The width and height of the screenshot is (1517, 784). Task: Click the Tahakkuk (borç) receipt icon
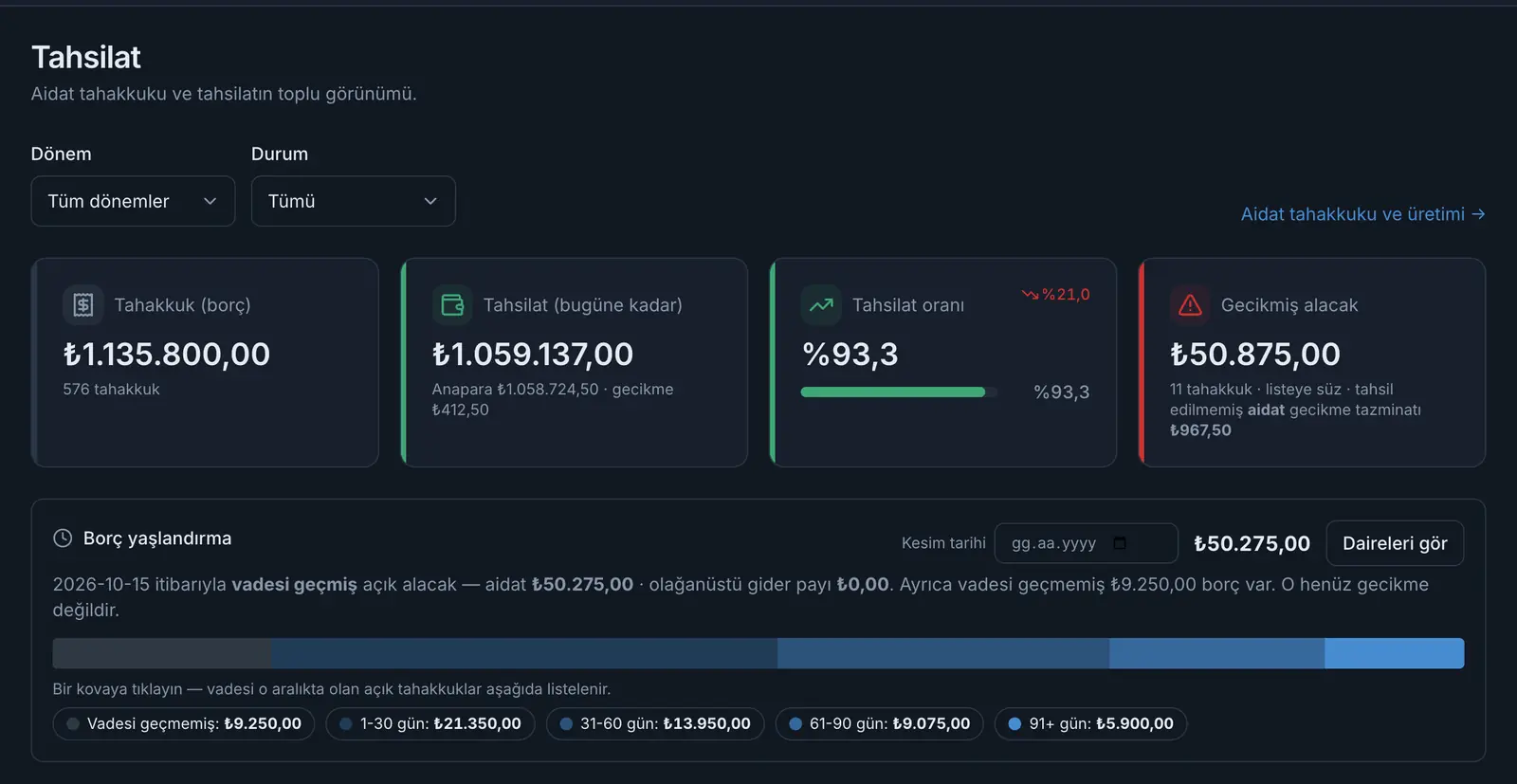[82, 305]
